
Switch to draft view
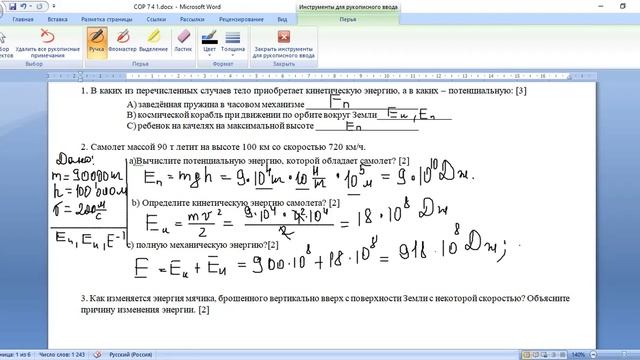coord(562,354)
